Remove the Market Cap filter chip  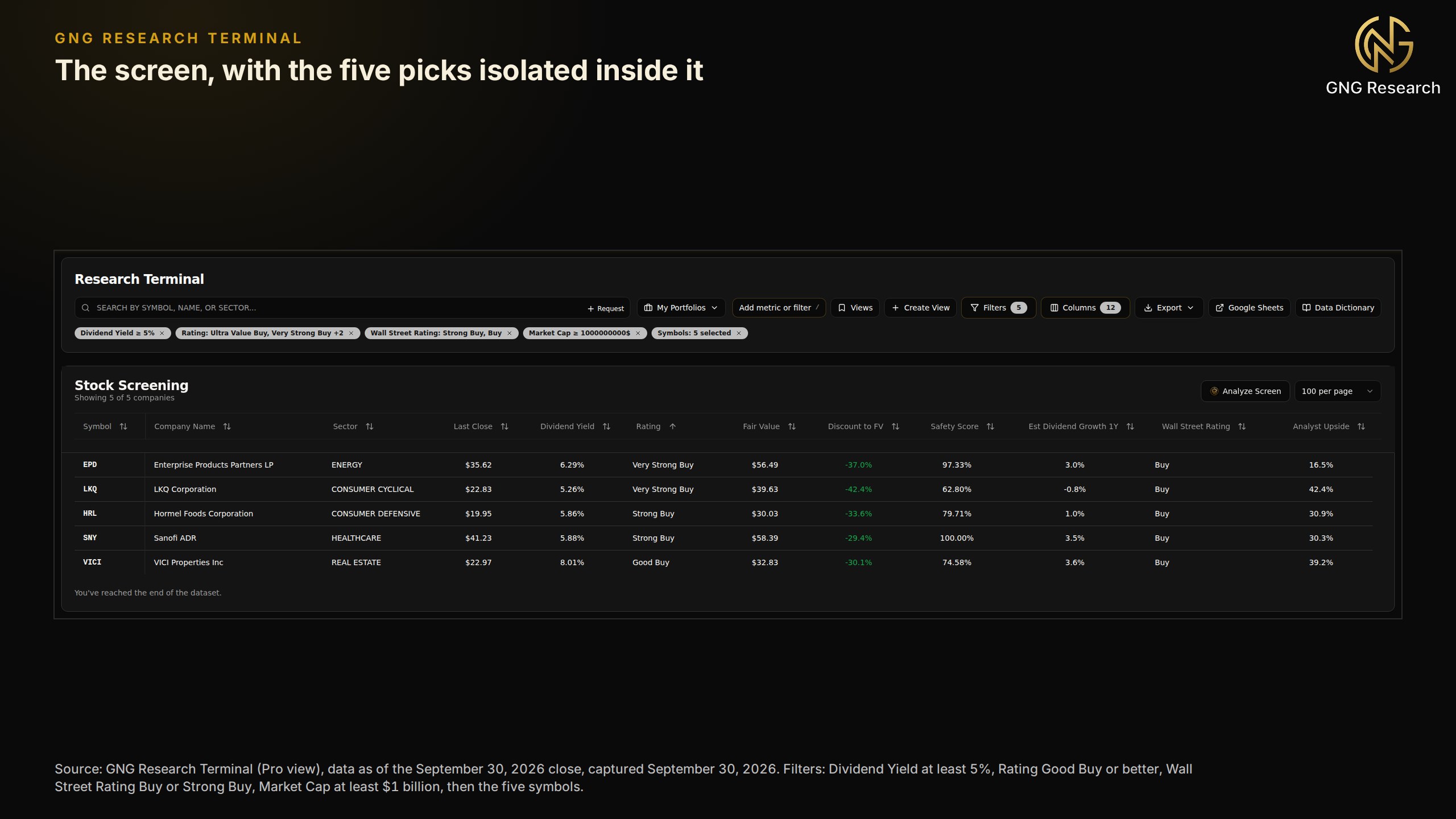638,333
